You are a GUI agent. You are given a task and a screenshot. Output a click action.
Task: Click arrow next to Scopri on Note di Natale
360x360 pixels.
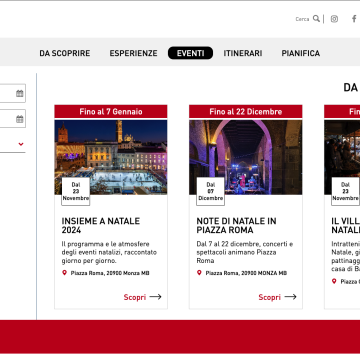click(x=290, y=297)
